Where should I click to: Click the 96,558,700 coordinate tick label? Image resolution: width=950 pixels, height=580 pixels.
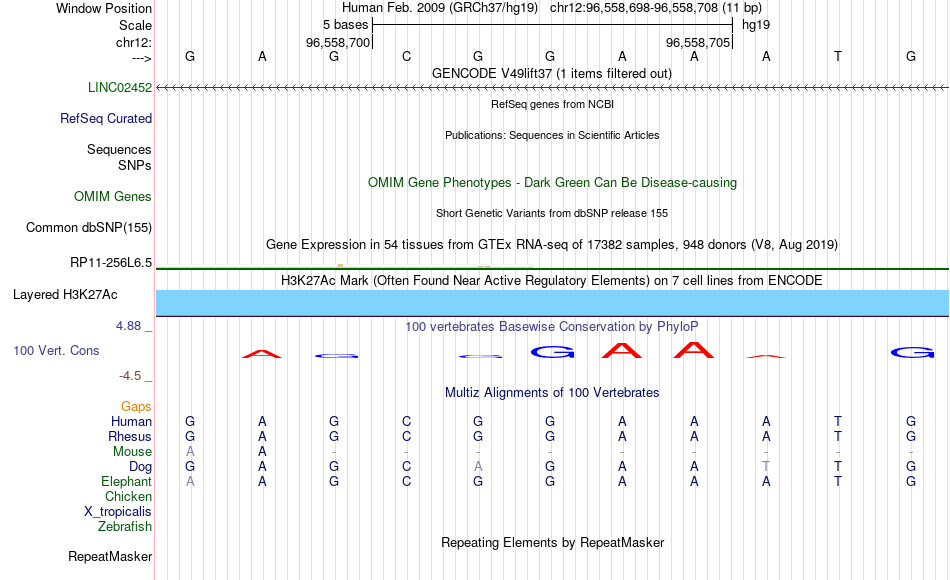337,42
